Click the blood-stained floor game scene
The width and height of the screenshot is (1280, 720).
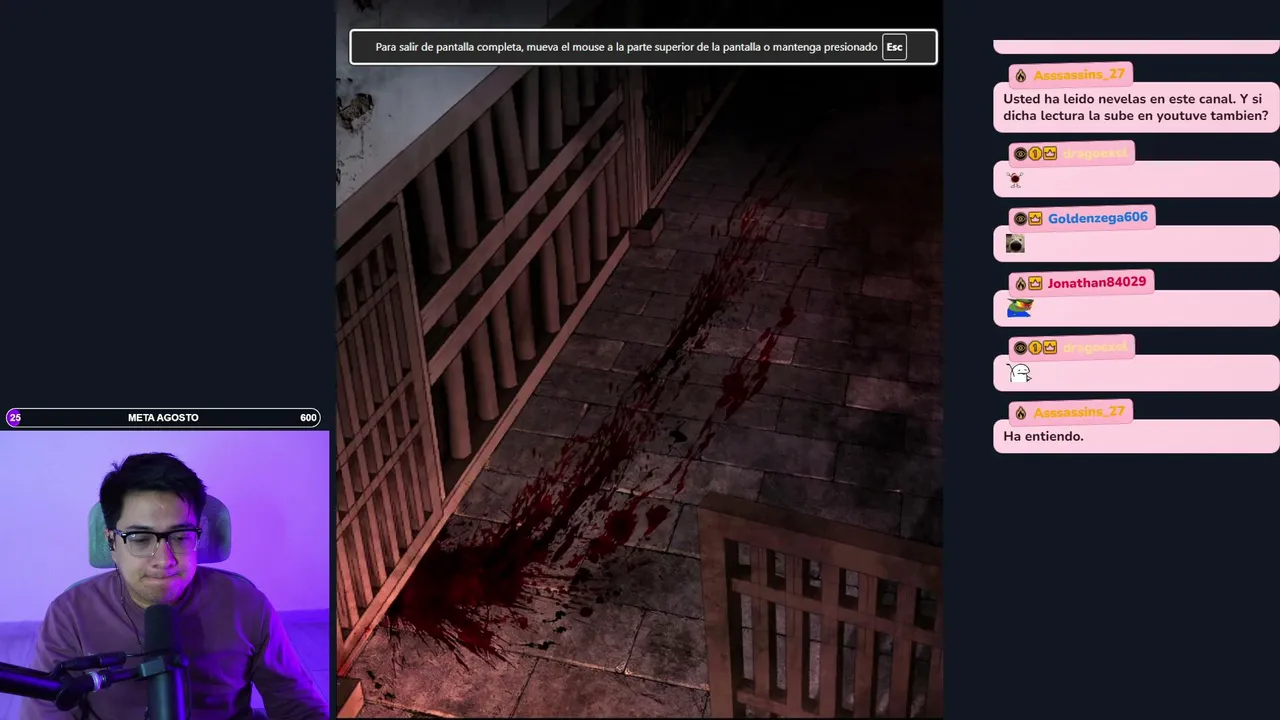pos(639,360)
